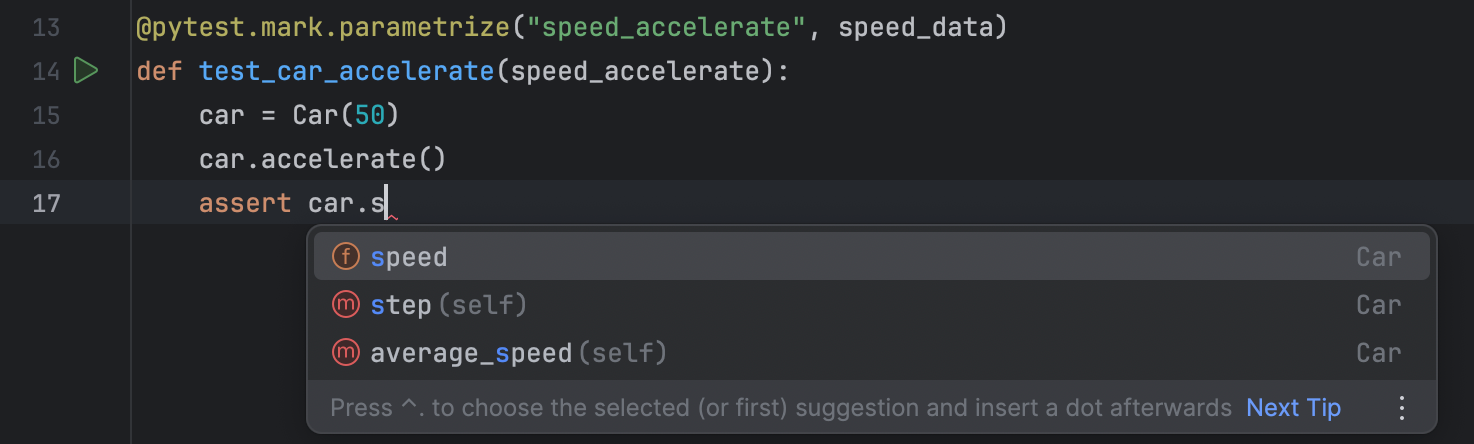Click line number 13 in the gutter
The height and width of the screenshot is (444, 1474).
[x=46, y=27]
